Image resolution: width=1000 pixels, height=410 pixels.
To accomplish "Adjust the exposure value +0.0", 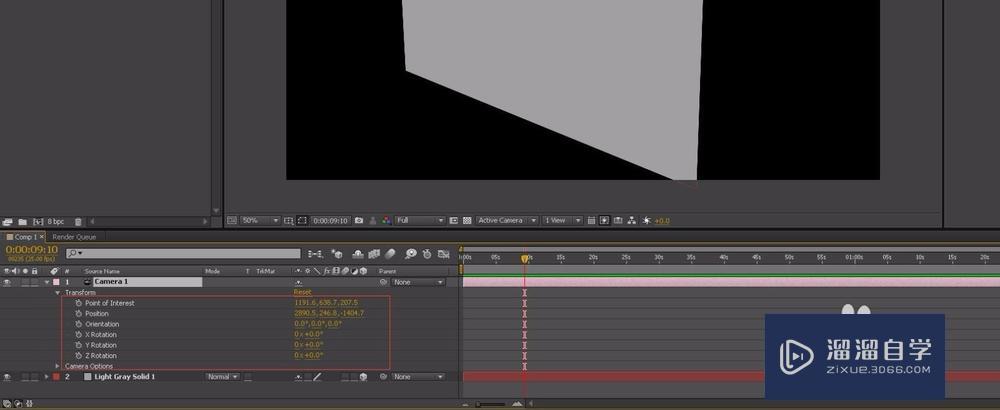I will coord(662,221).
